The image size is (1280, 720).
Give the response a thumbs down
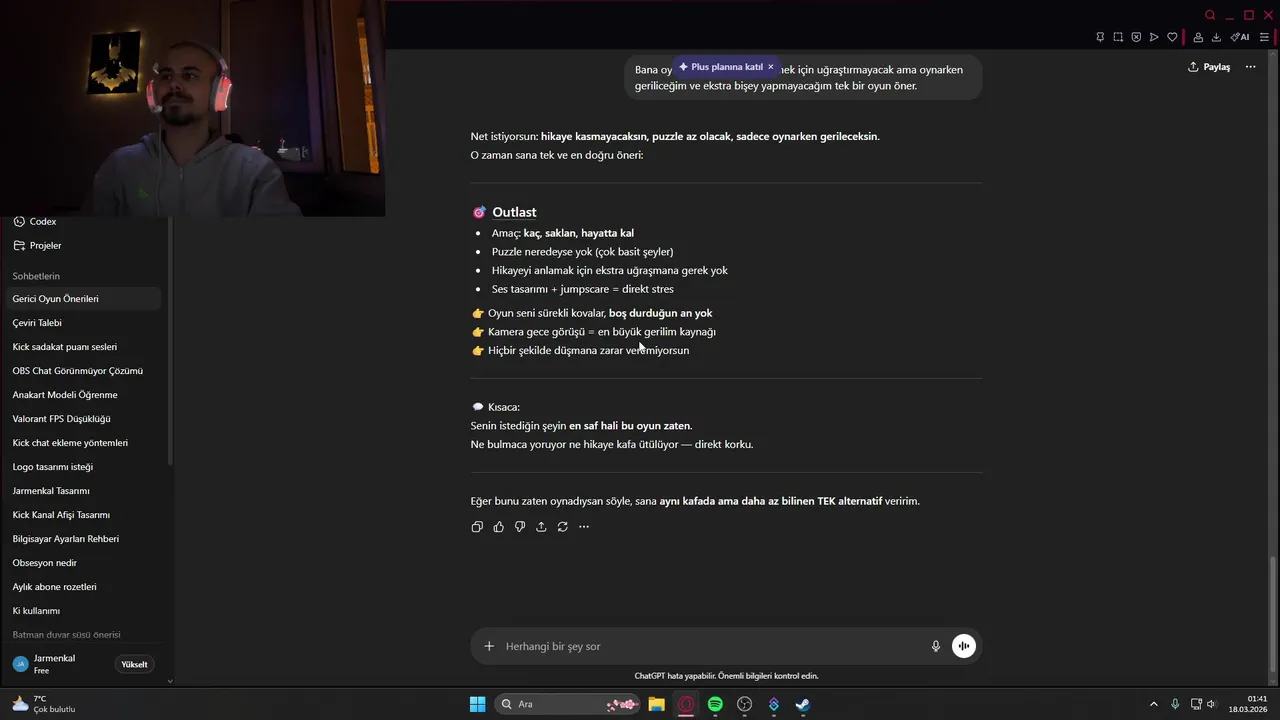[520, 527]
